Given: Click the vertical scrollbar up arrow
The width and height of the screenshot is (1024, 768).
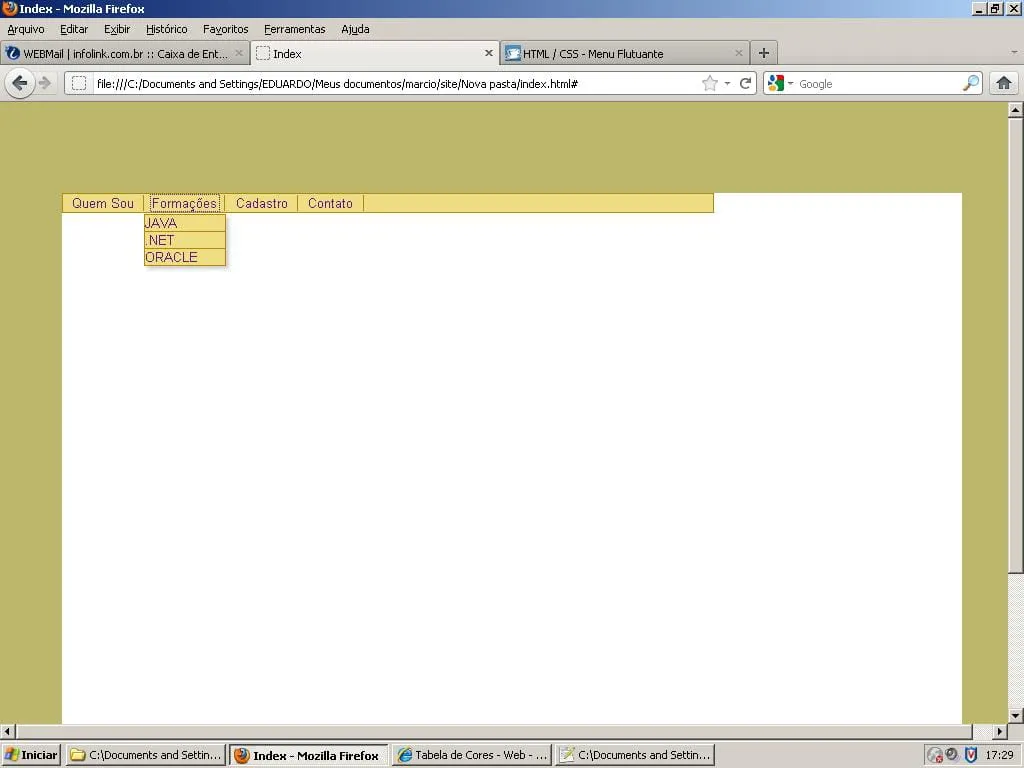Looking at the screenshot, I should pyautogui.click(x=1015, y=110).
